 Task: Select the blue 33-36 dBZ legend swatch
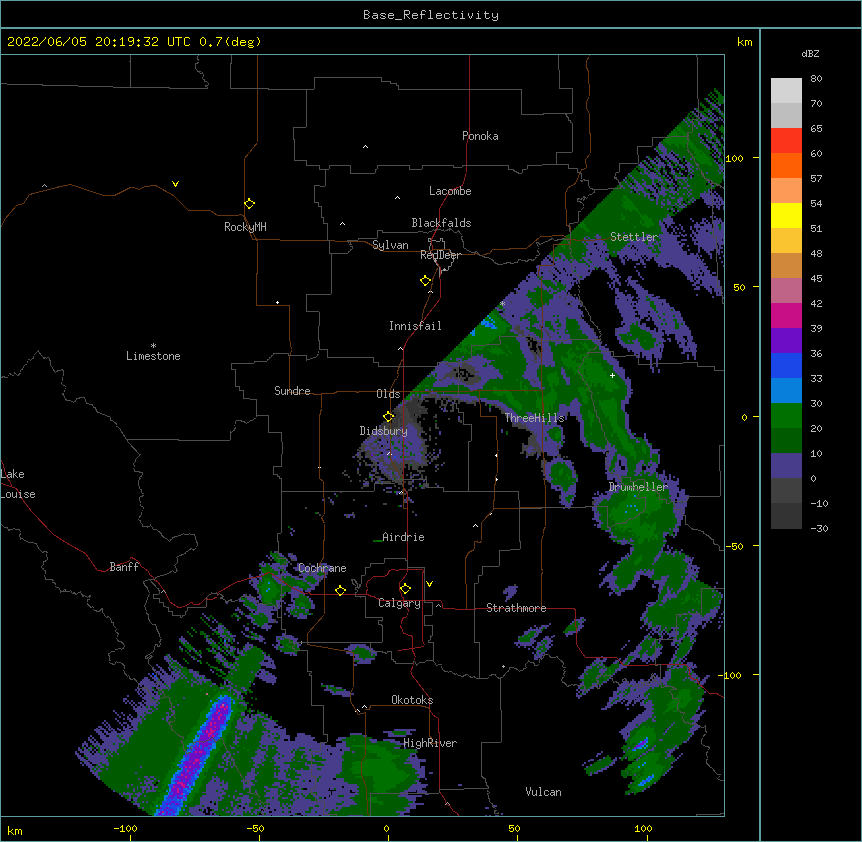pos(786,365)
